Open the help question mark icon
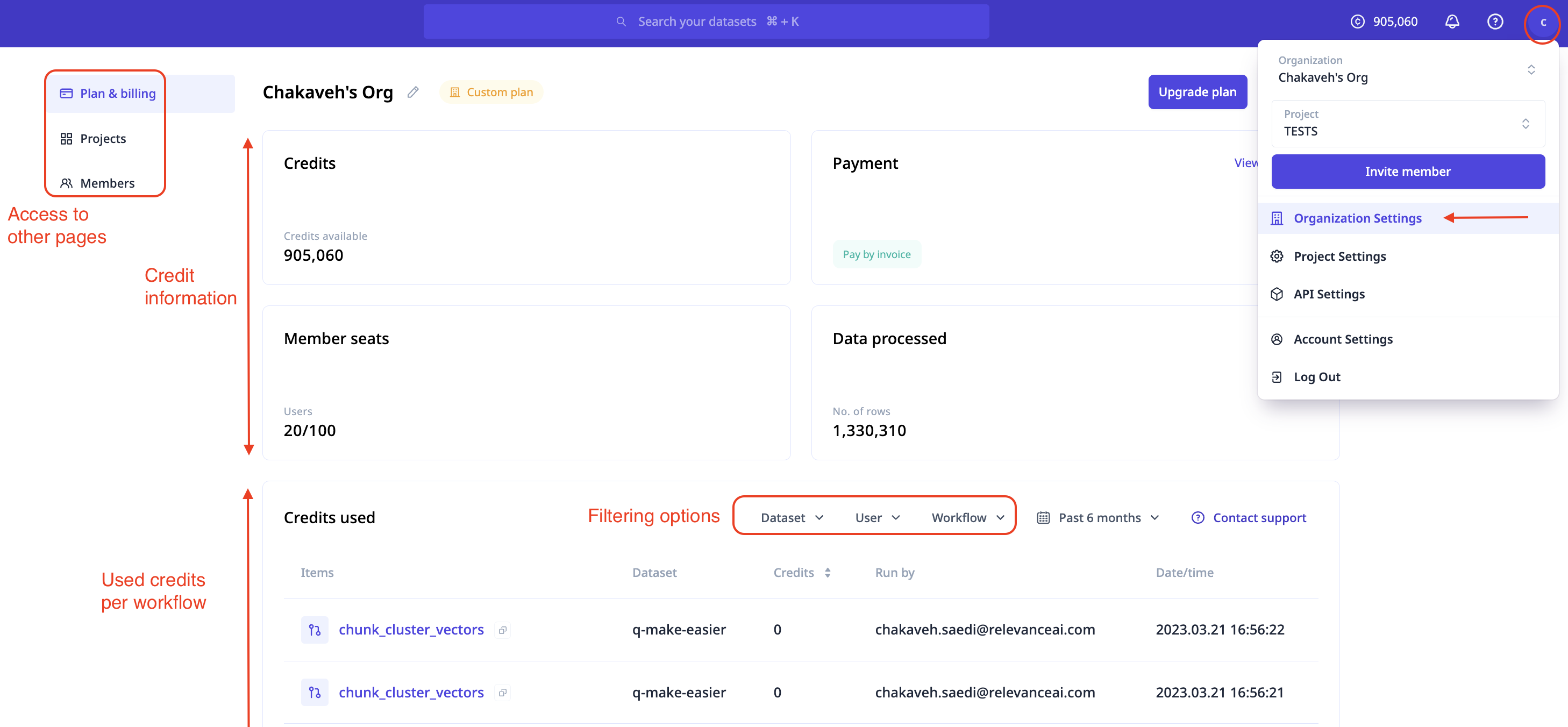Screen dimensions: 1568x727 tap(1494, 22)
